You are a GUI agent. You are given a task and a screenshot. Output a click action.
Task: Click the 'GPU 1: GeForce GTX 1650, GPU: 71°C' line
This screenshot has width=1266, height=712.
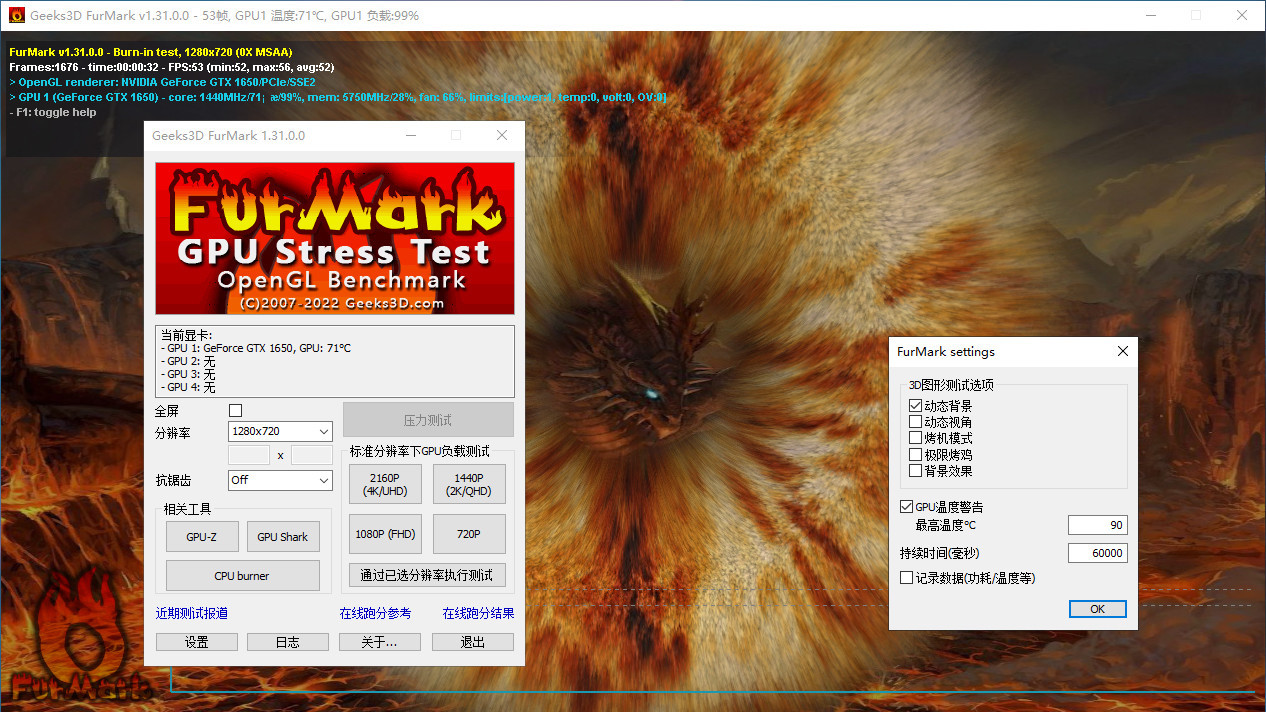[x=256, y=348]
